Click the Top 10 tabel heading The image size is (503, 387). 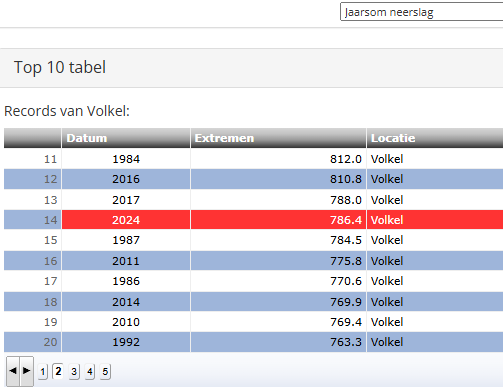click(60, 67)
